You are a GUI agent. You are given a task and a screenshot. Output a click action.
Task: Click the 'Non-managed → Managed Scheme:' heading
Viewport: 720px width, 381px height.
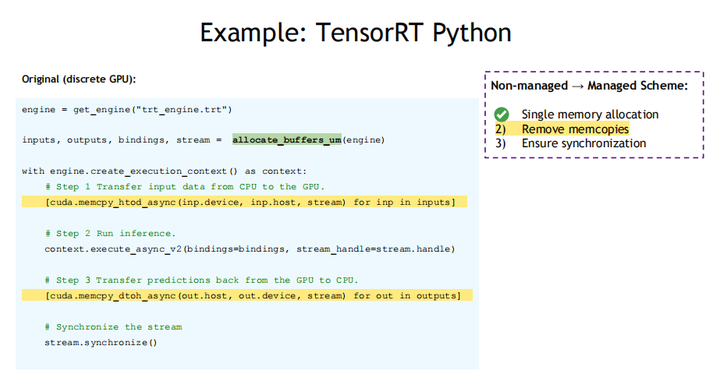tap(589, 86)
